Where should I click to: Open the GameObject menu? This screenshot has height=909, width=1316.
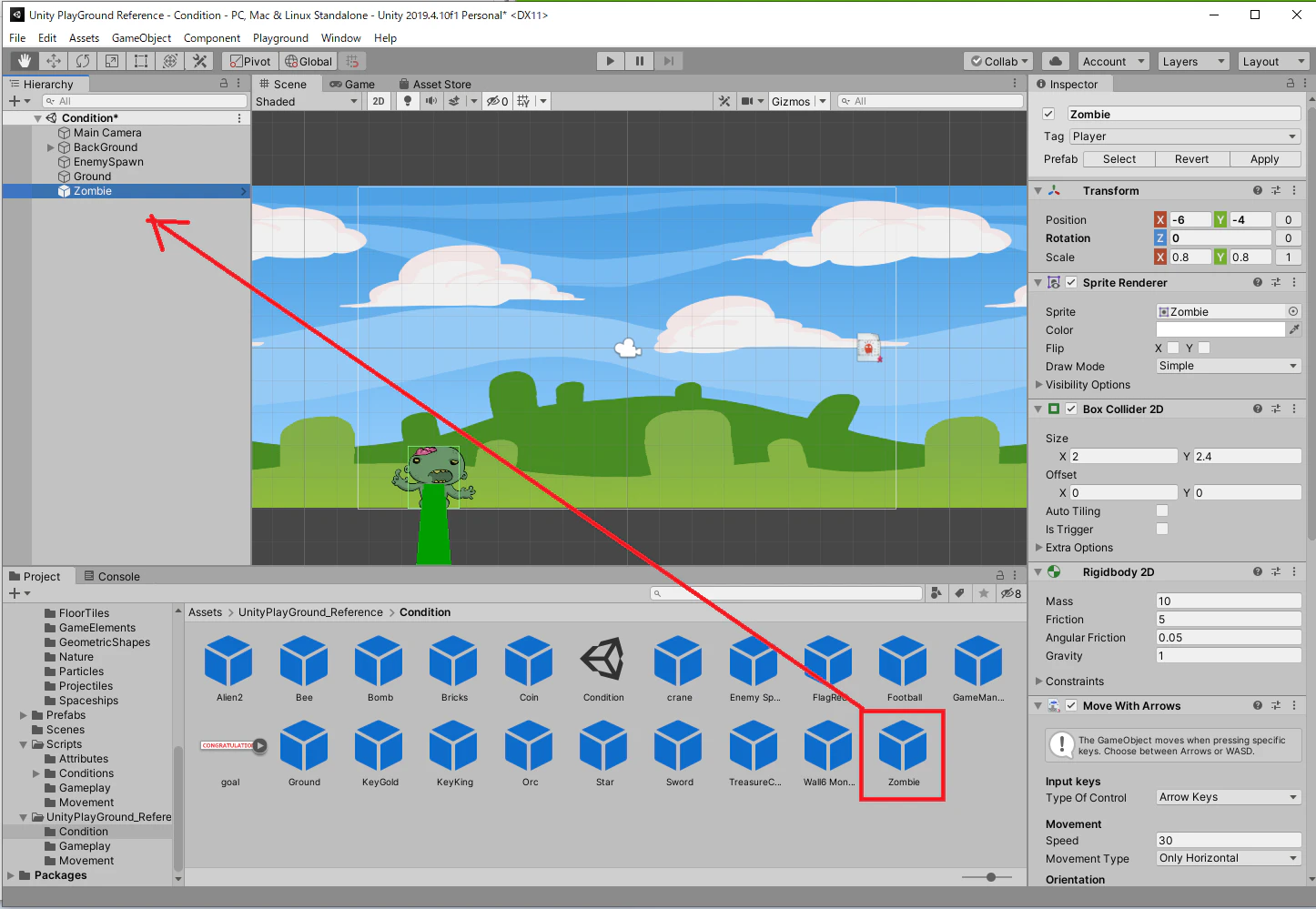coord(141,38)
